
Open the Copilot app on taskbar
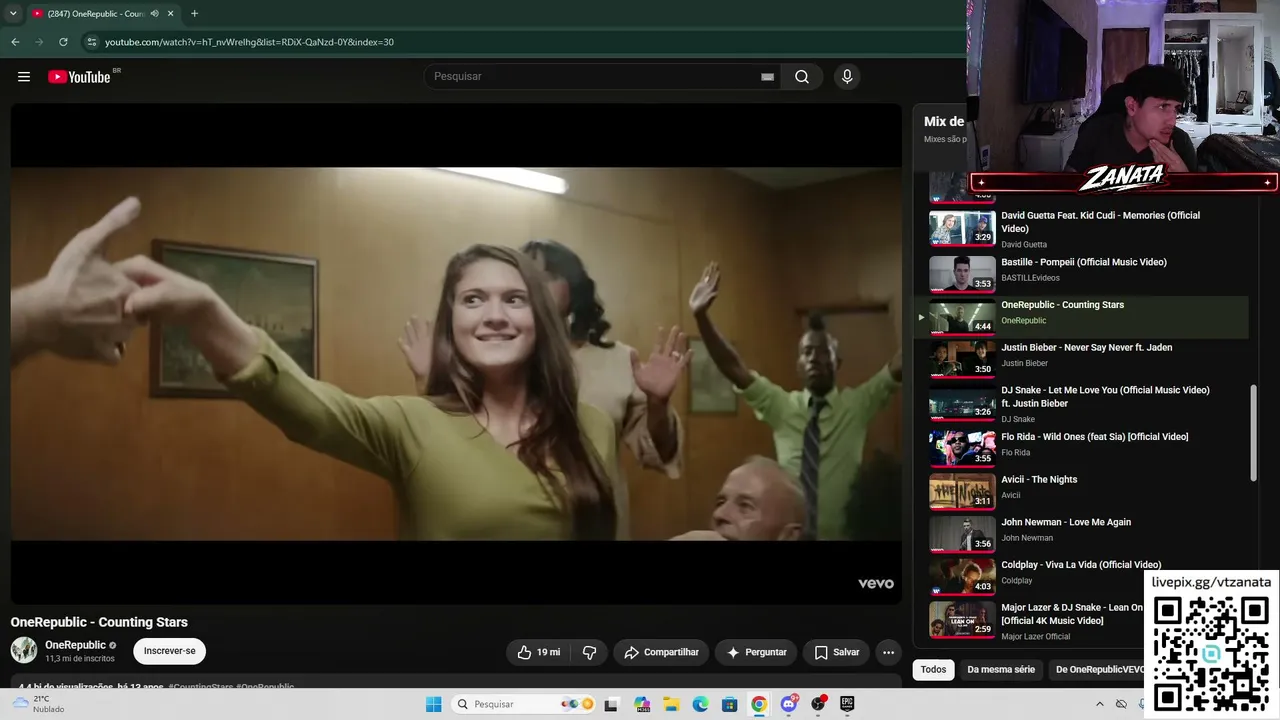[x=642, y=704]
